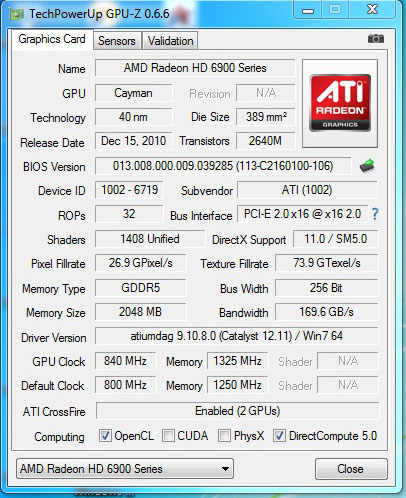Minimize the GPU-Z window
This screenshot has width=406, height=498.
pyautogui.click(x=308, y=10)
